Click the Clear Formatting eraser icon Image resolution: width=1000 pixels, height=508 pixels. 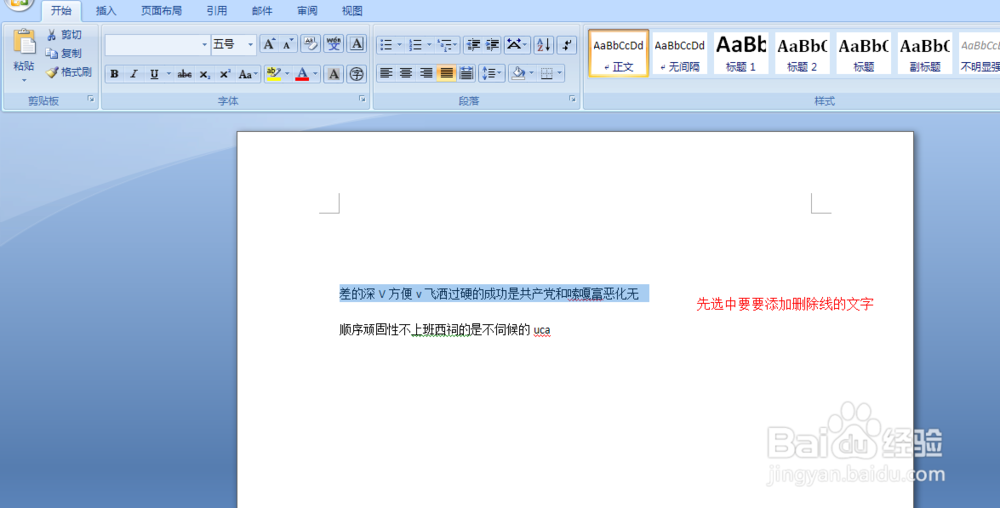coord(311,44)
